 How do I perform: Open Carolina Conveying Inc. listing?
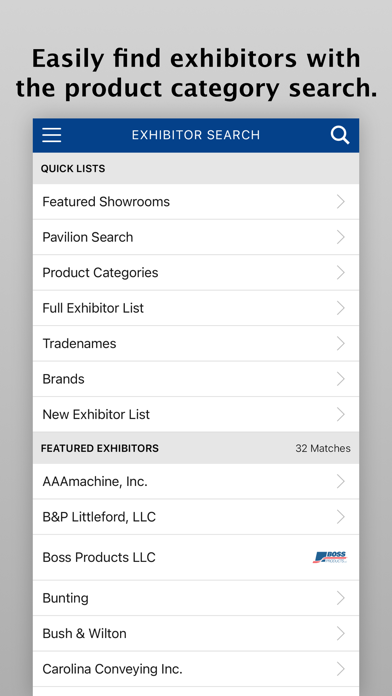196,669
